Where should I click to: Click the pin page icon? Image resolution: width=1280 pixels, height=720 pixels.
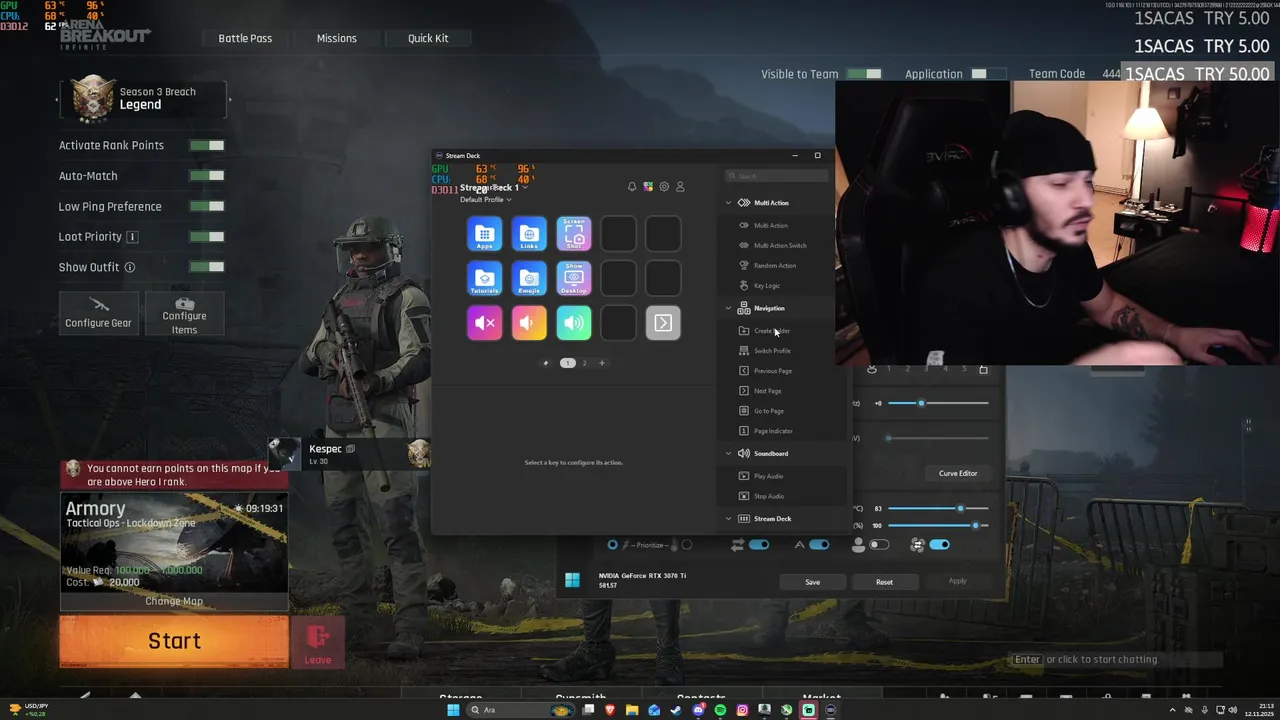point(545,363)
